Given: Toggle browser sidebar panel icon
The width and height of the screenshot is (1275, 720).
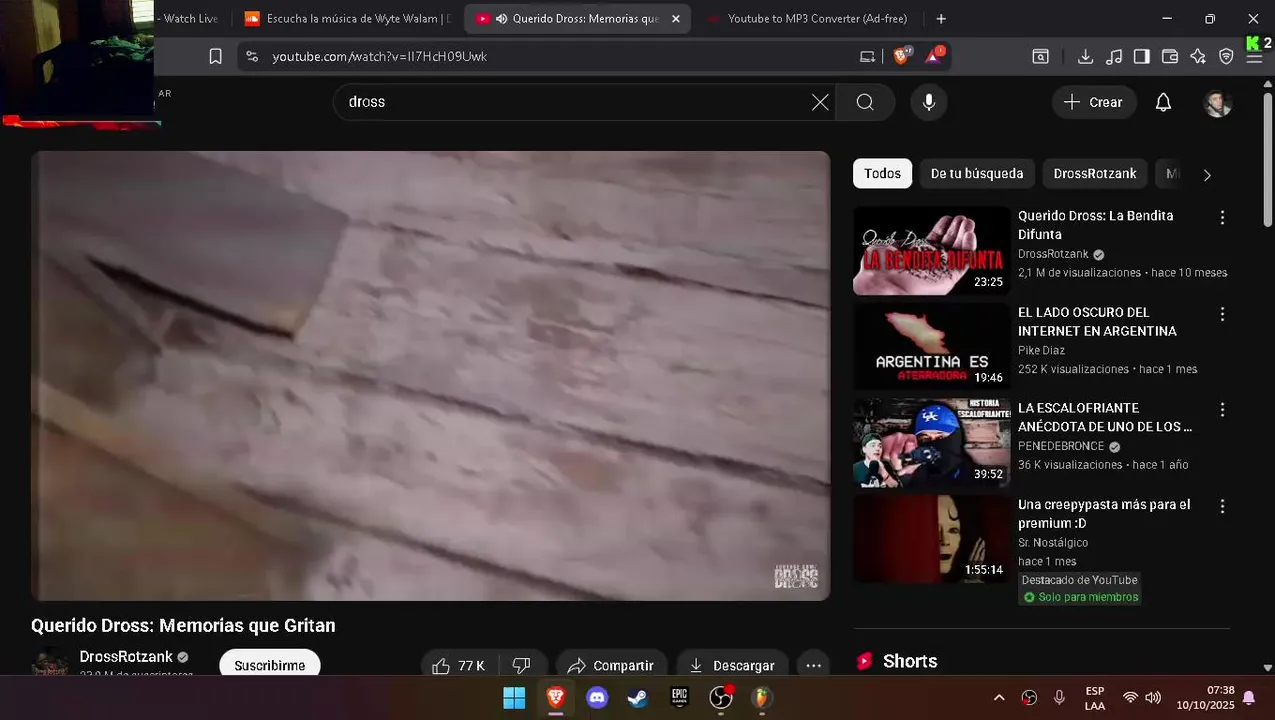Looking at the screenshot, I should (x=1141, y=57).
